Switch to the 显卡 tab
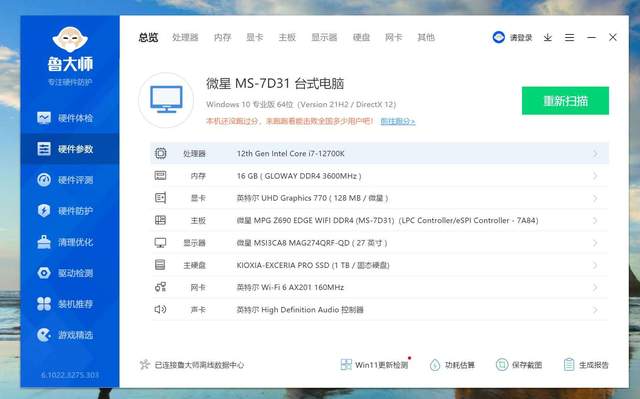 click(x=255, y=38)
